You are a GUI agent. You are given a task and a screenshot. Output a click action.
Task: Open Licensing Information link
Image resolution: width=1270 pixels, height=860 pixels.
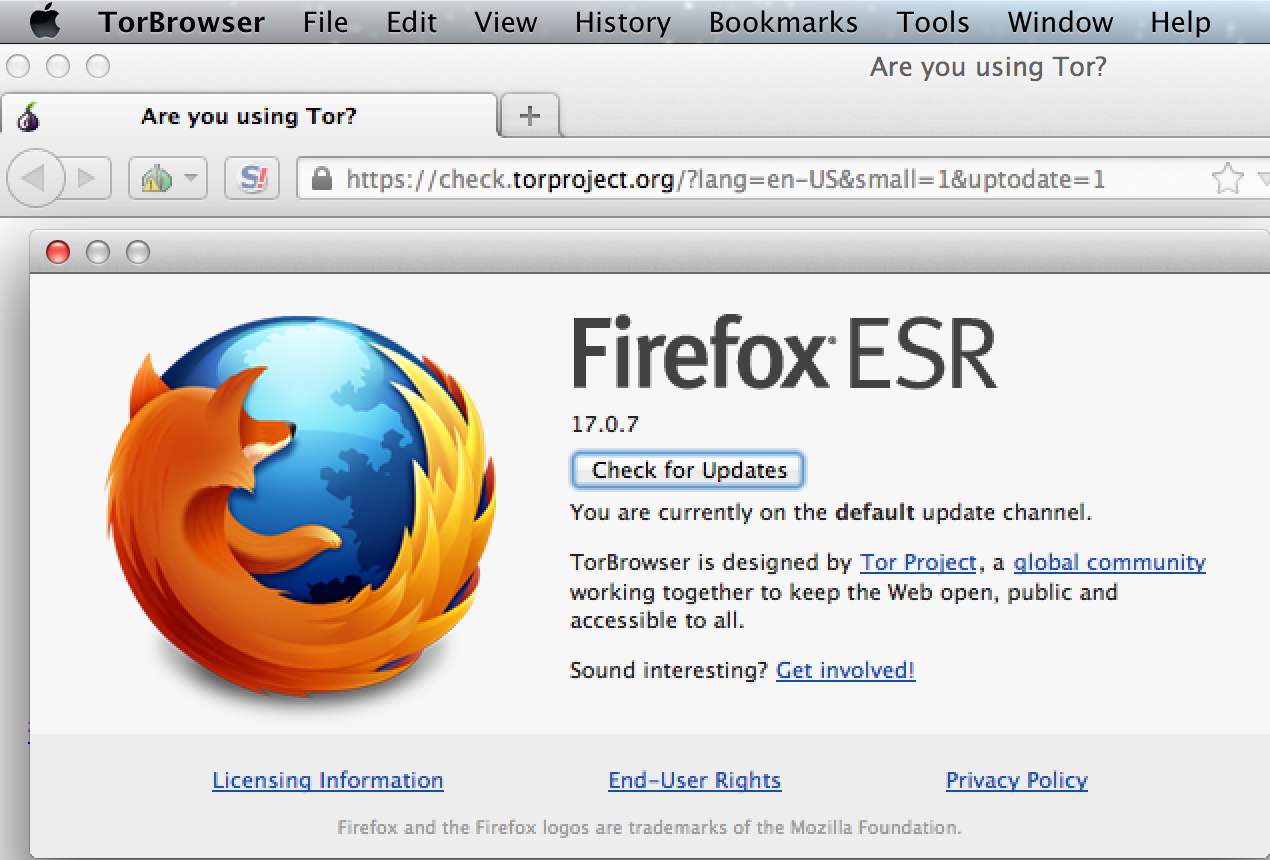(x=328, y=780)
